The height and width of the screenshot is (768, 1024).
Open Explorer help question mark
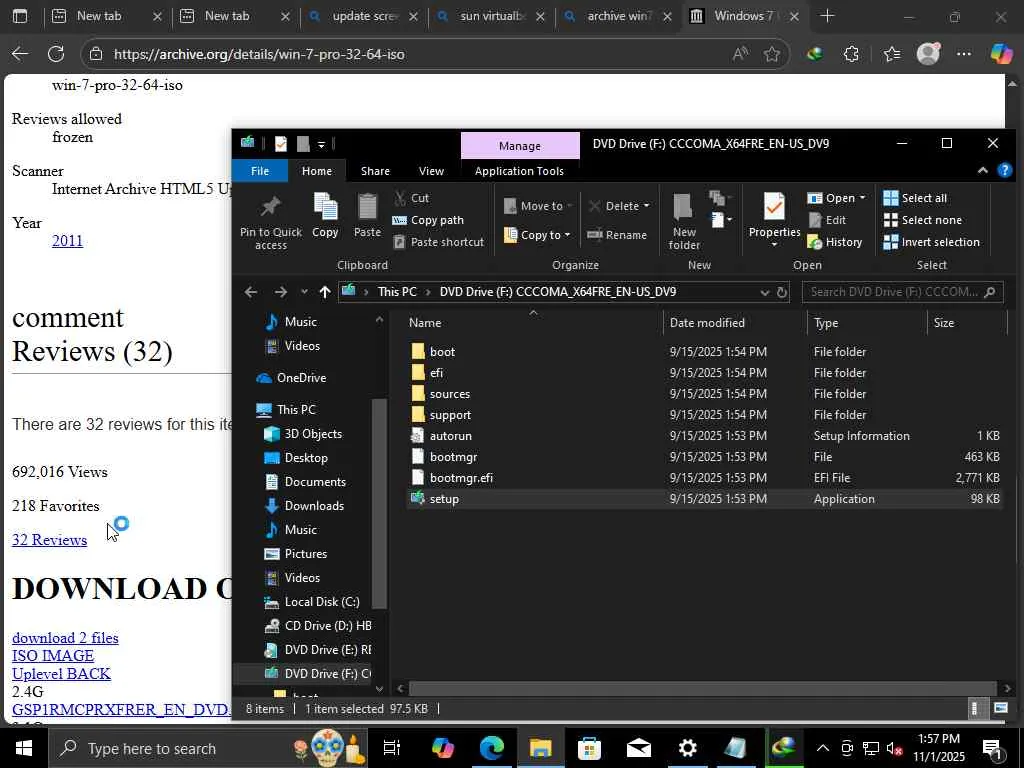point(1004,170)
